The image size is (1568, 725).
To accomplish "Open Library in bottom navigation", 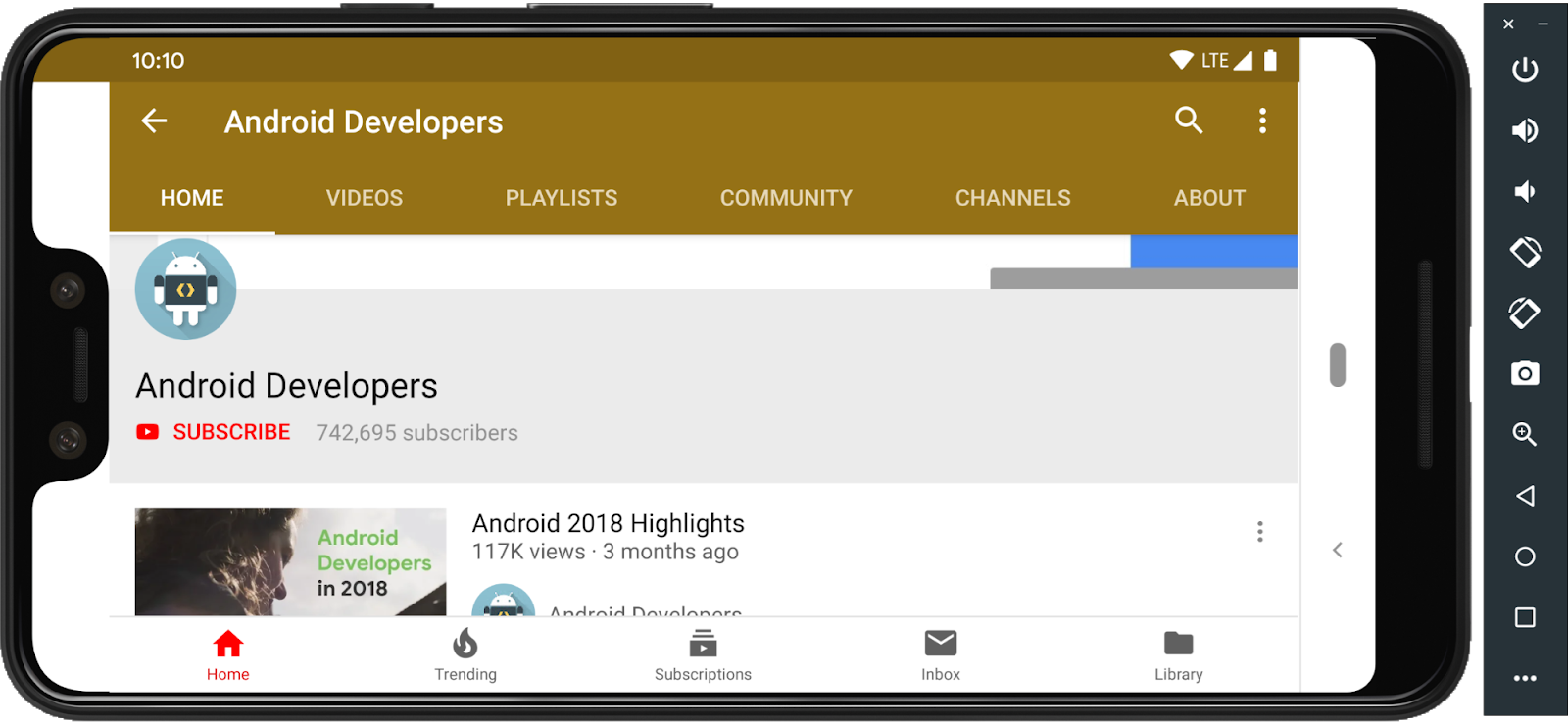I will tap(1178, 655).
